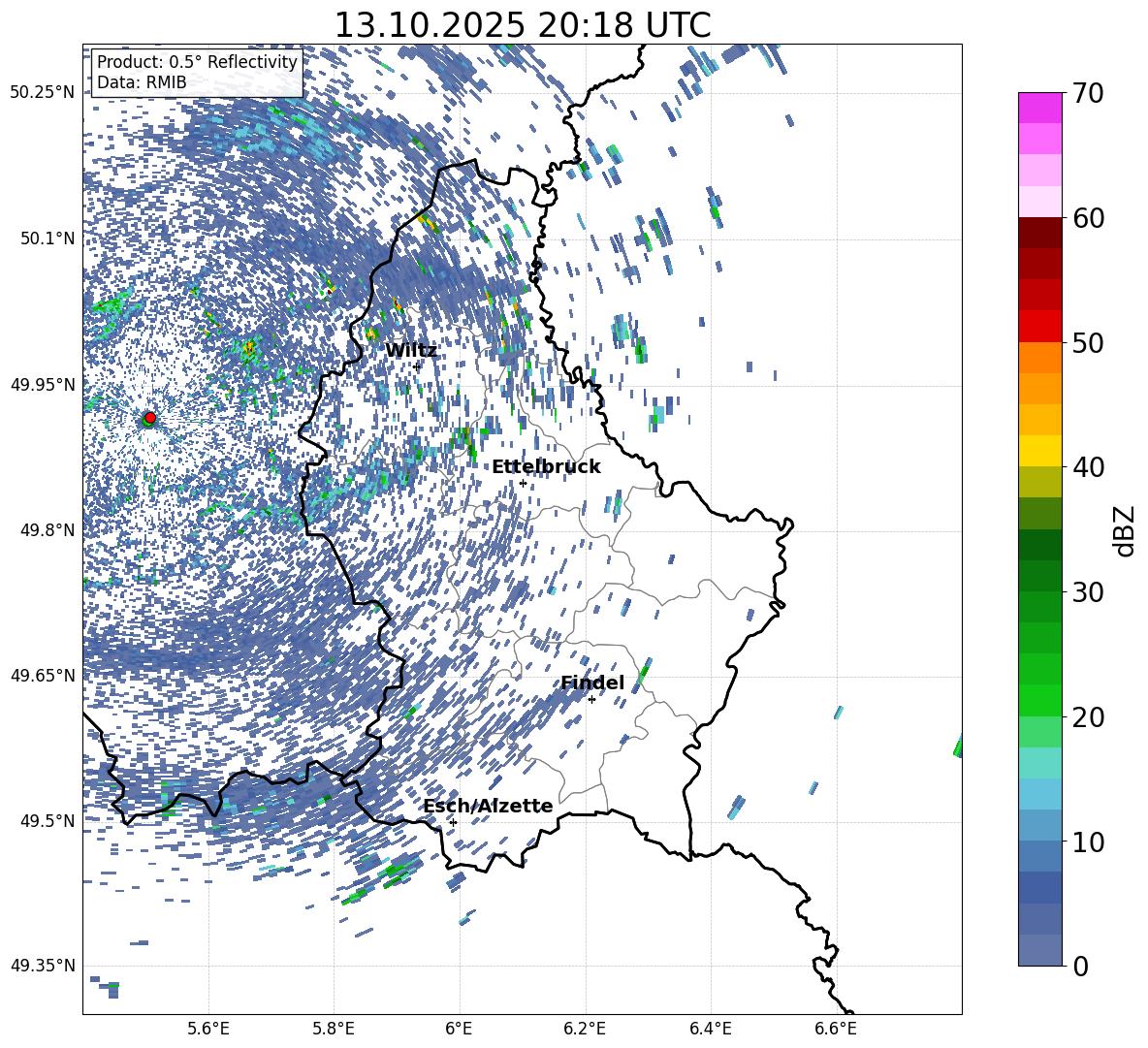This screenshot has width=1148, height=1048.
Task: Click the cross marker below Findel
Action: (591, 700)
